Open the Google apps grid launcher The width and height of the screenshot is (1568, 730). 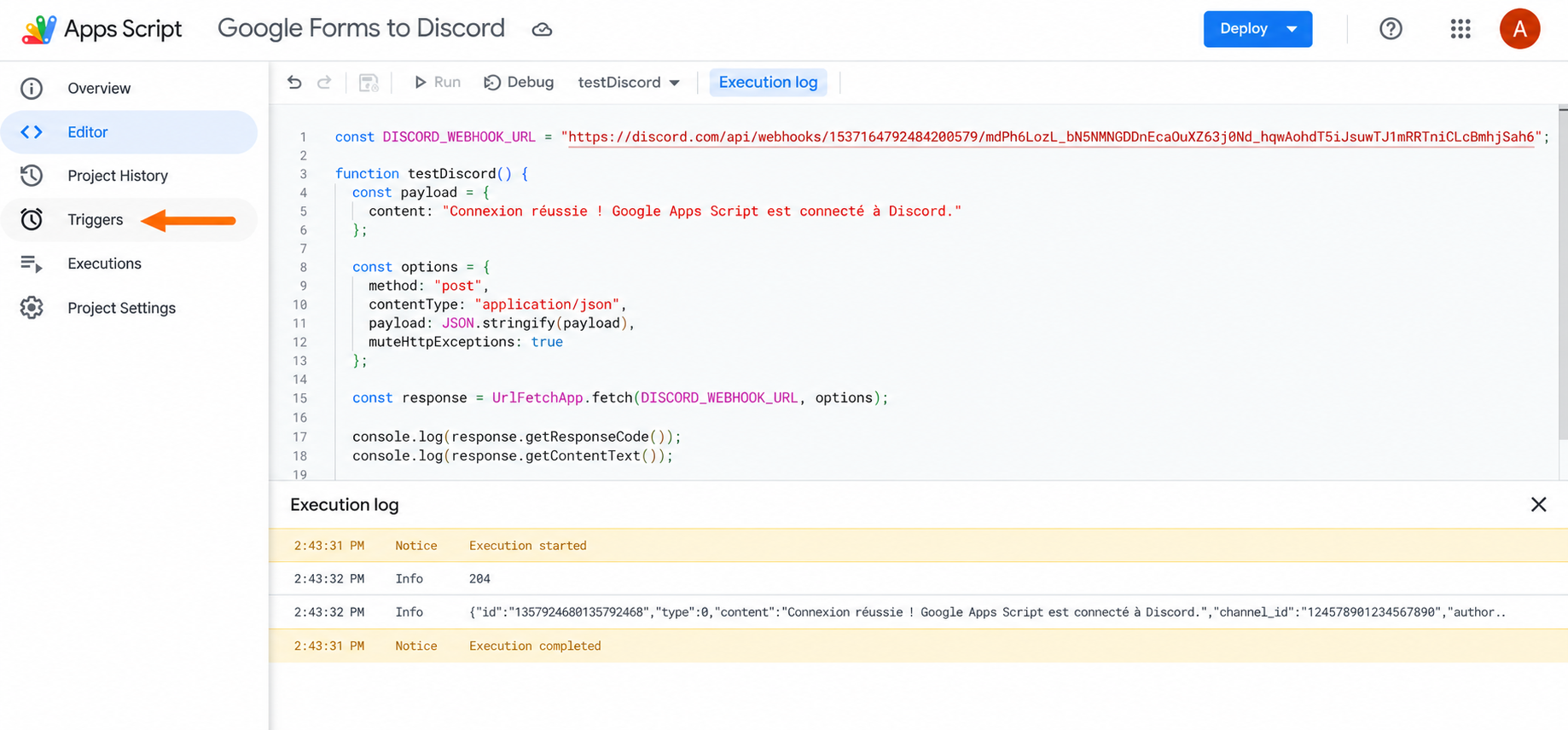click(x=1461, y=29)
